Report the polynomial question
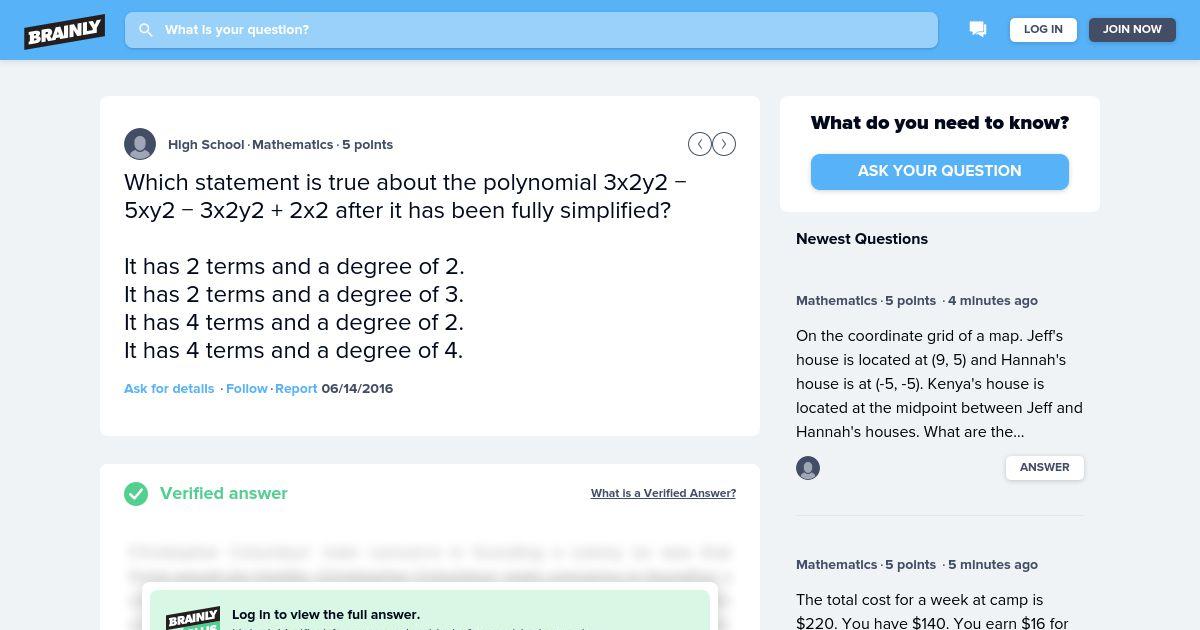Viewport: 1200px width, 630px height. pyautogui.click(x=296, y=389)
